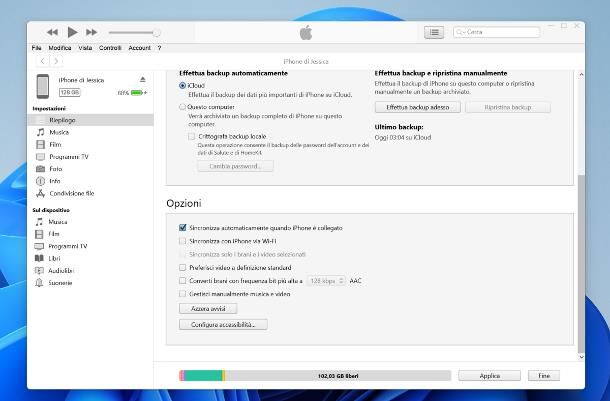The width and height of the screenshot is (610, 401).
Task: Click Effettua backup adesso
Action: pyautogui.click(x=417, y=107)
